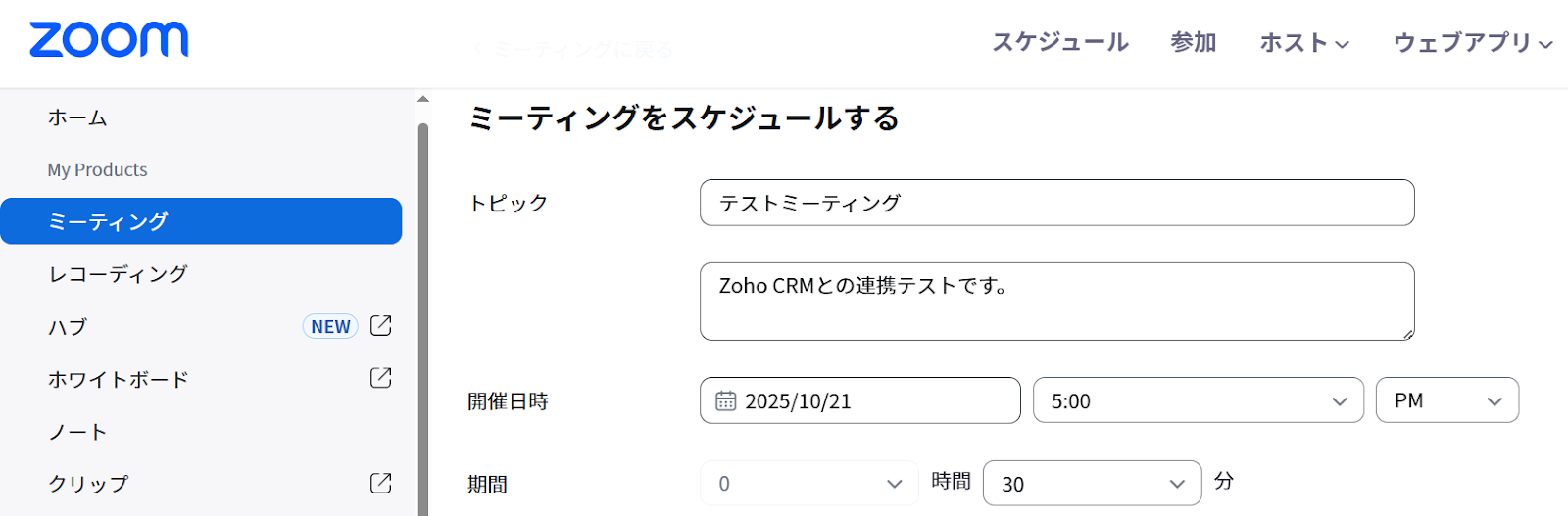Open external link icon beside ハブ
The height and width of the screenshot is (516, 1568).
pos(381,326)
